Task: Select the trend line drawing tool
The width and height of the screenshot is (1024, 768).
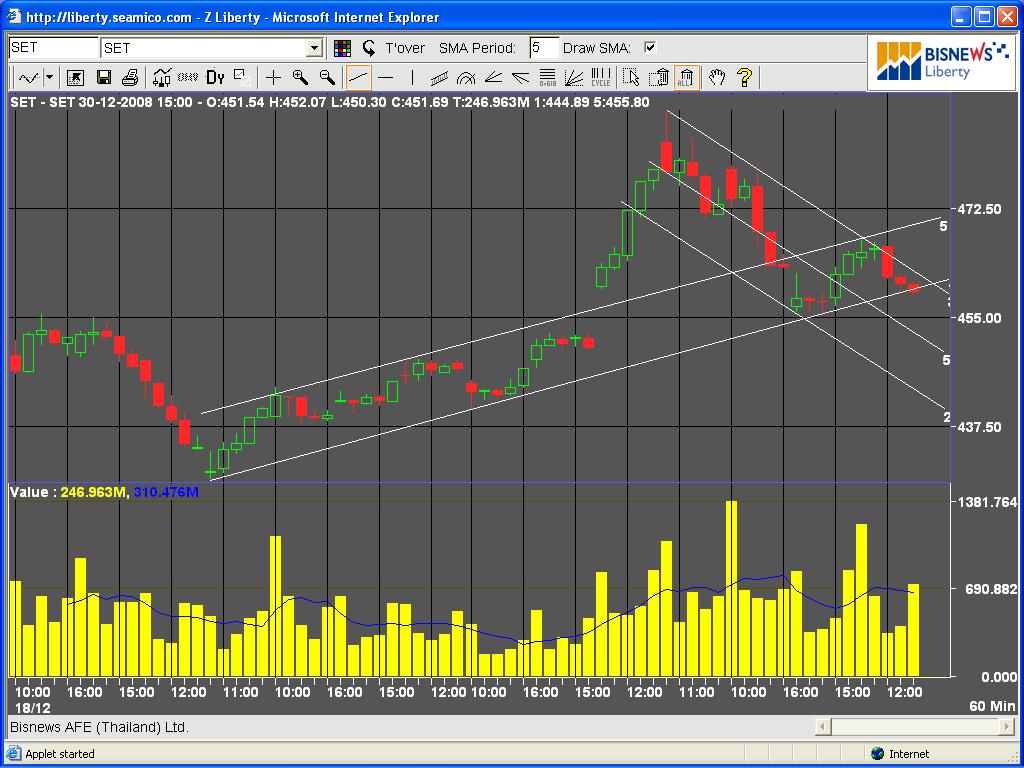Action: [359, 78]
